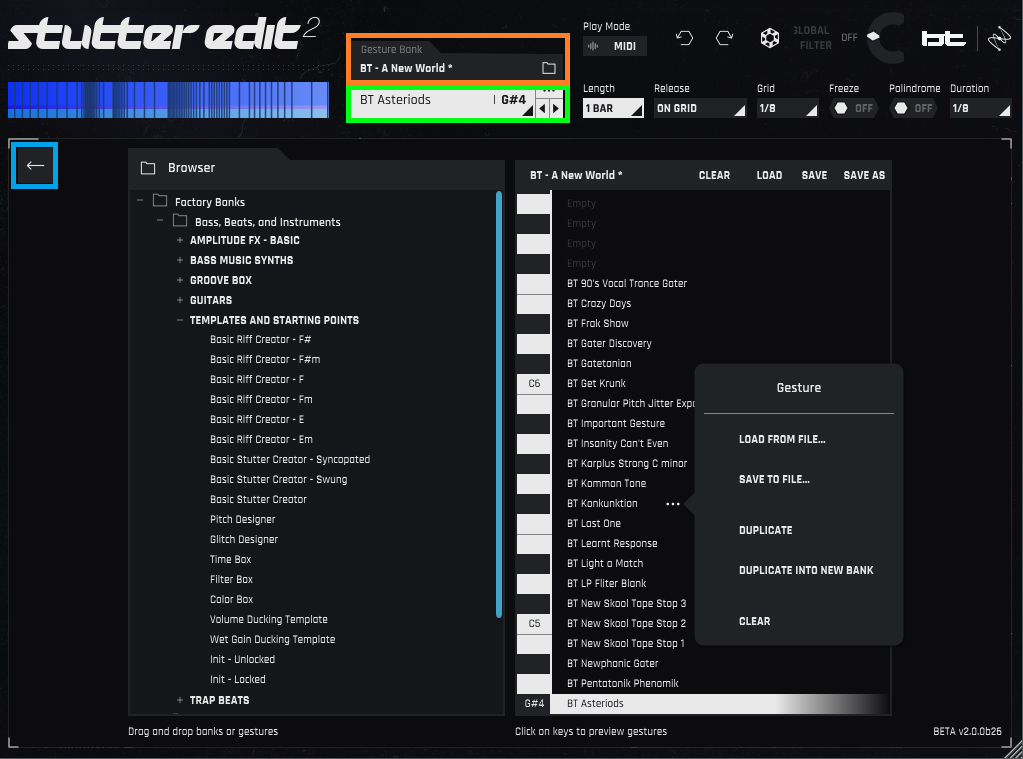Screen dimensions: 1023x759
Task: Expand TRAP BEATS folder
Action: pyautogui.click(x=179, y=700)
